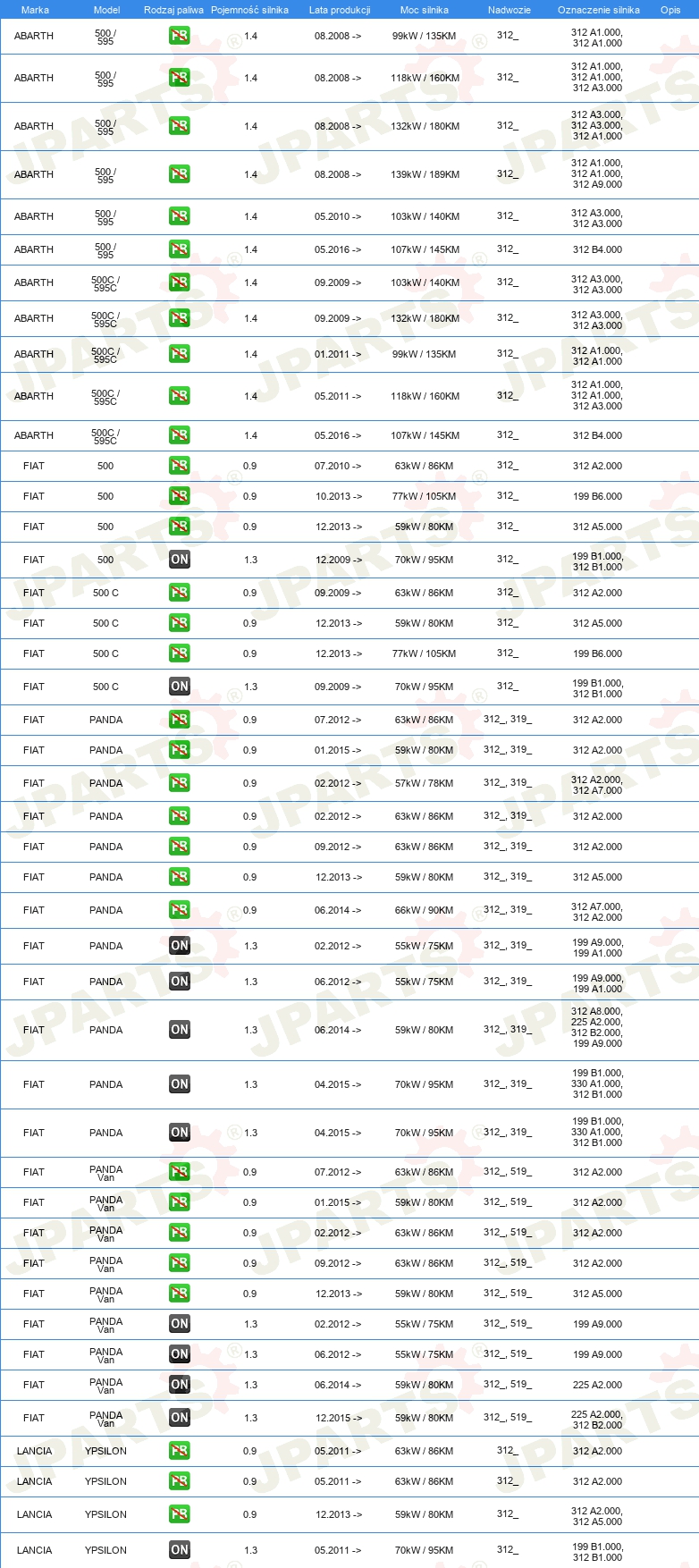Select the 312 A2.000, 312 A7.000 engine code cell
The image size is (699, 1568).
pos(597,785)
